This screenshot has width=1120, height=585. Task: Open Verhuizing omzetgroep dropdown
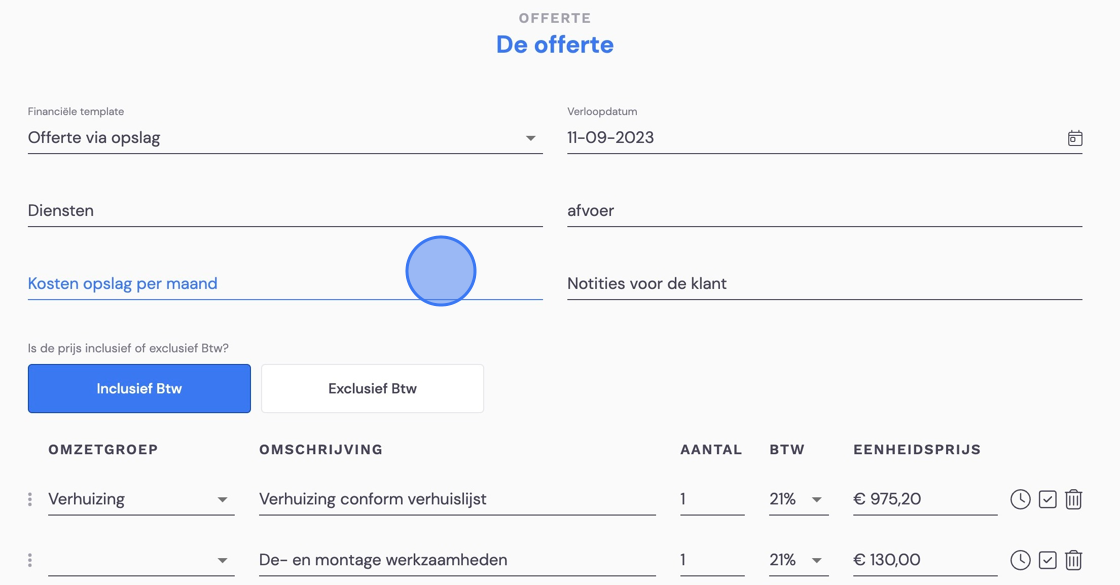[x=141, y=499]
